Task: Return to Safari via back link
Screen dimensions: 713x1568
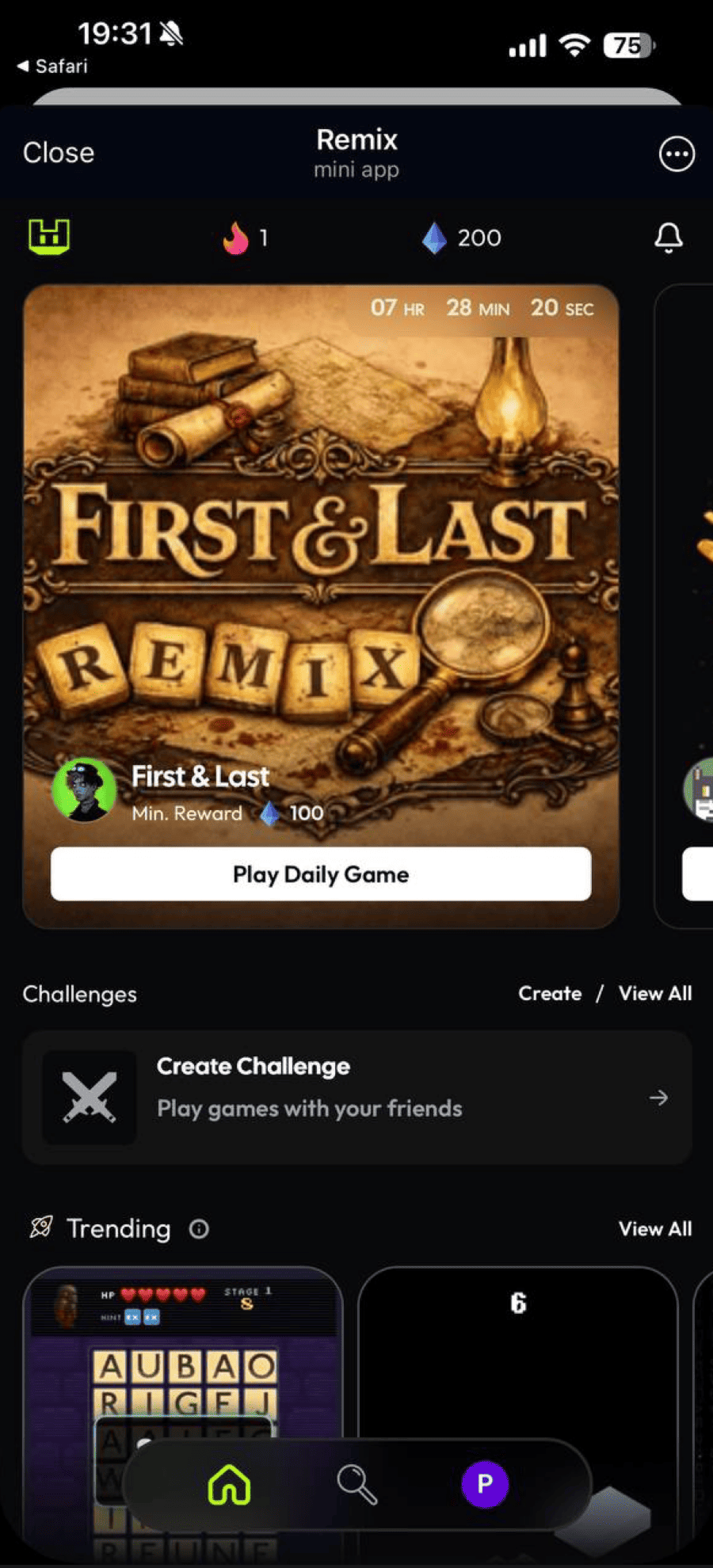Action: point(53,66)
